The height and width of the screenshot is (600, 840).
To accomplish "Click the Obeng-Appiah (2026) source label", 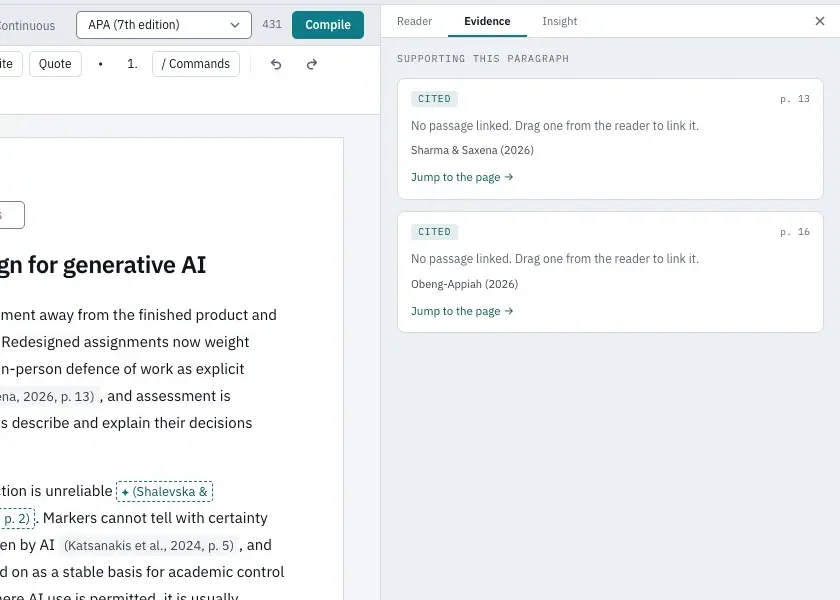I will click(464, 284).
